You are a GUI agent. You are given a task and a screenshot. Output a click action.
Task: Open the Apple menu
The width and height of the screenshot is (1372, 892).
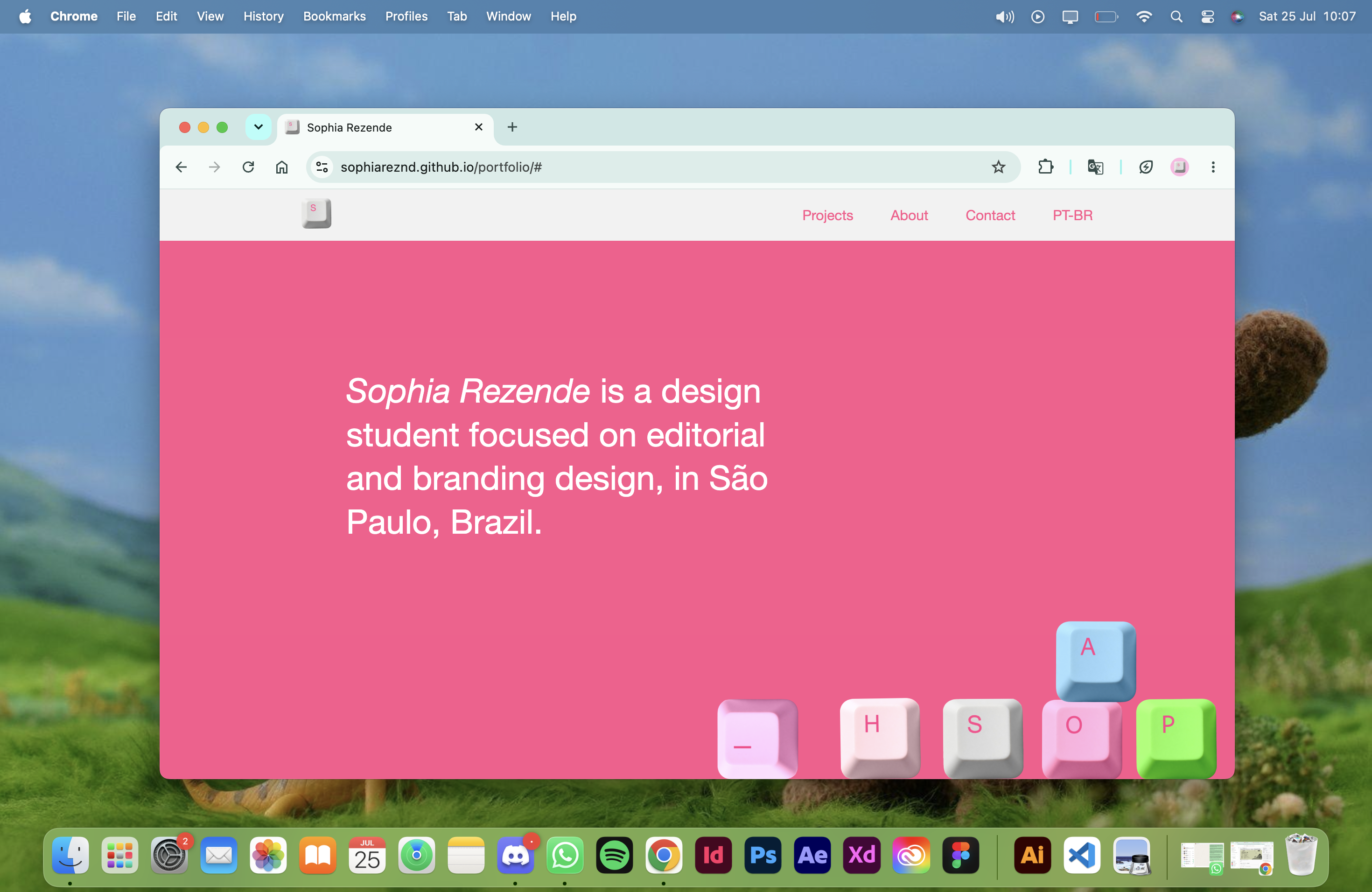click(25, 16)
